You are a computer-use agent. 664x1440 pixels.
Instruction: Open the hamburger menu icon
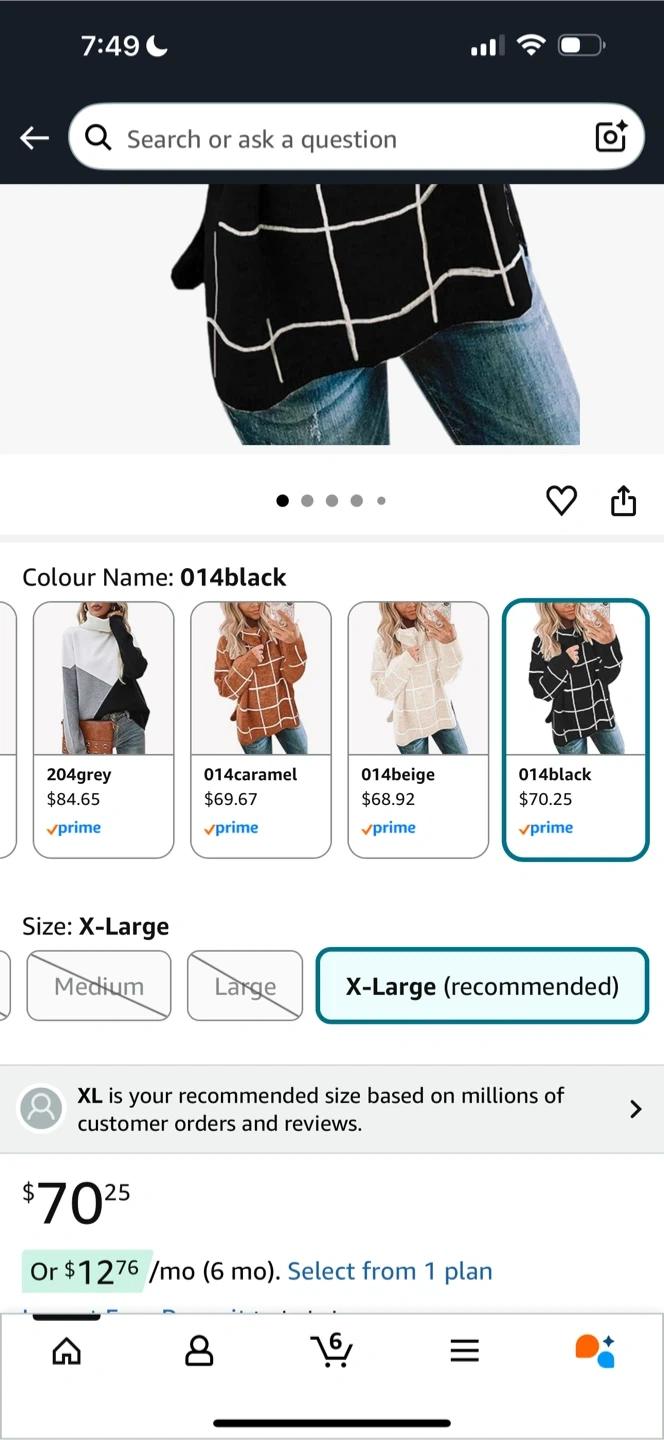point(464,1351)
